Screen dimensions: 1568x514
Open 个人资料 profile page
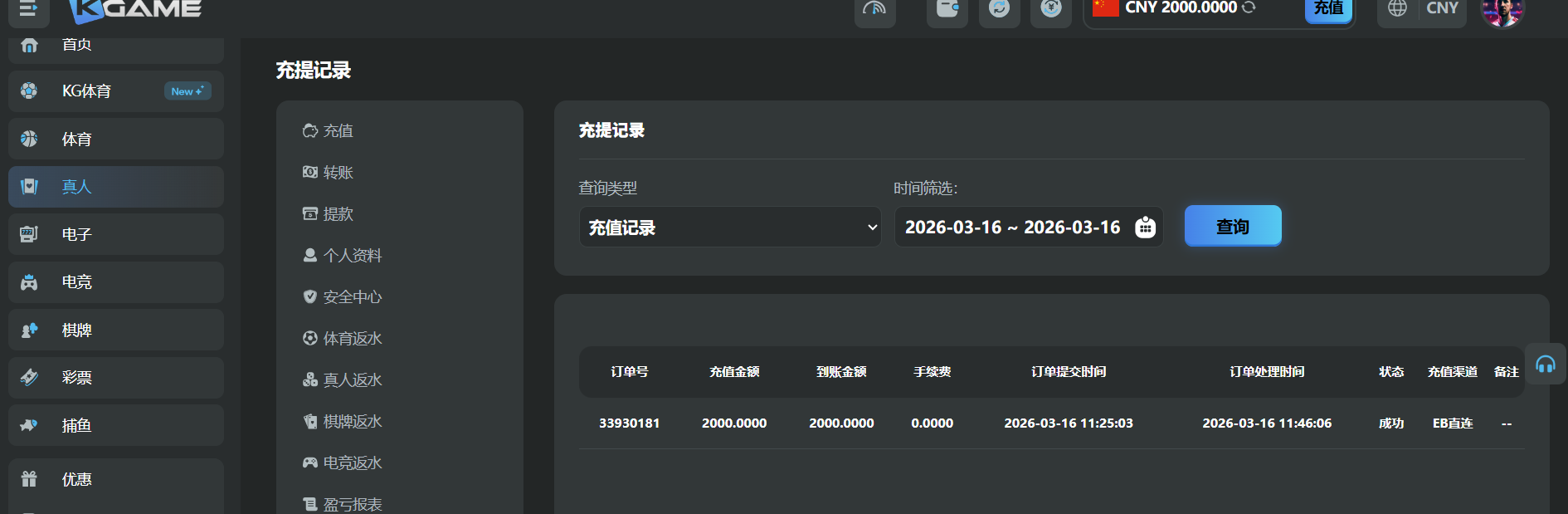click(x=343, y=255)
